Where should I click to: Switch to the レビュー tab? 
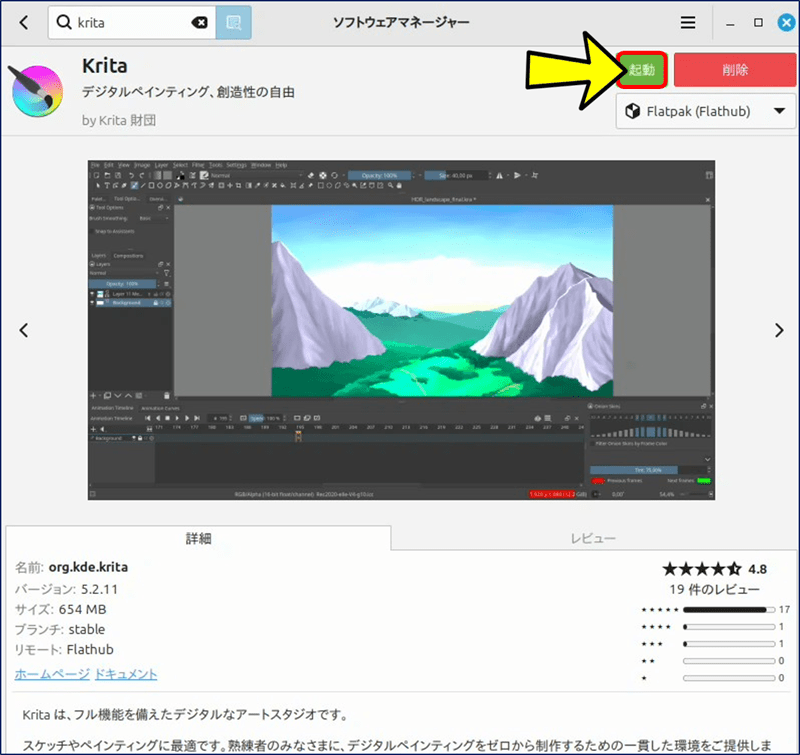[x=593, y=538]
